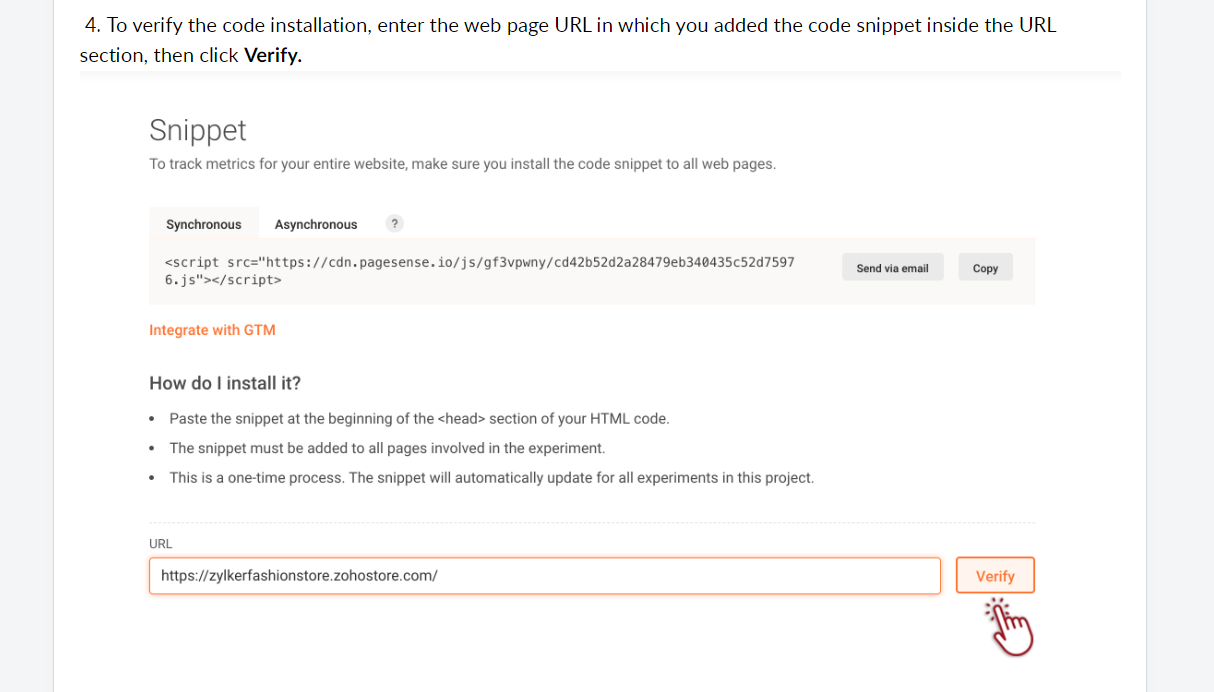Switch to the Synchronous tab
Screen dimensions: 1214x692
click(x=203, y=224)
